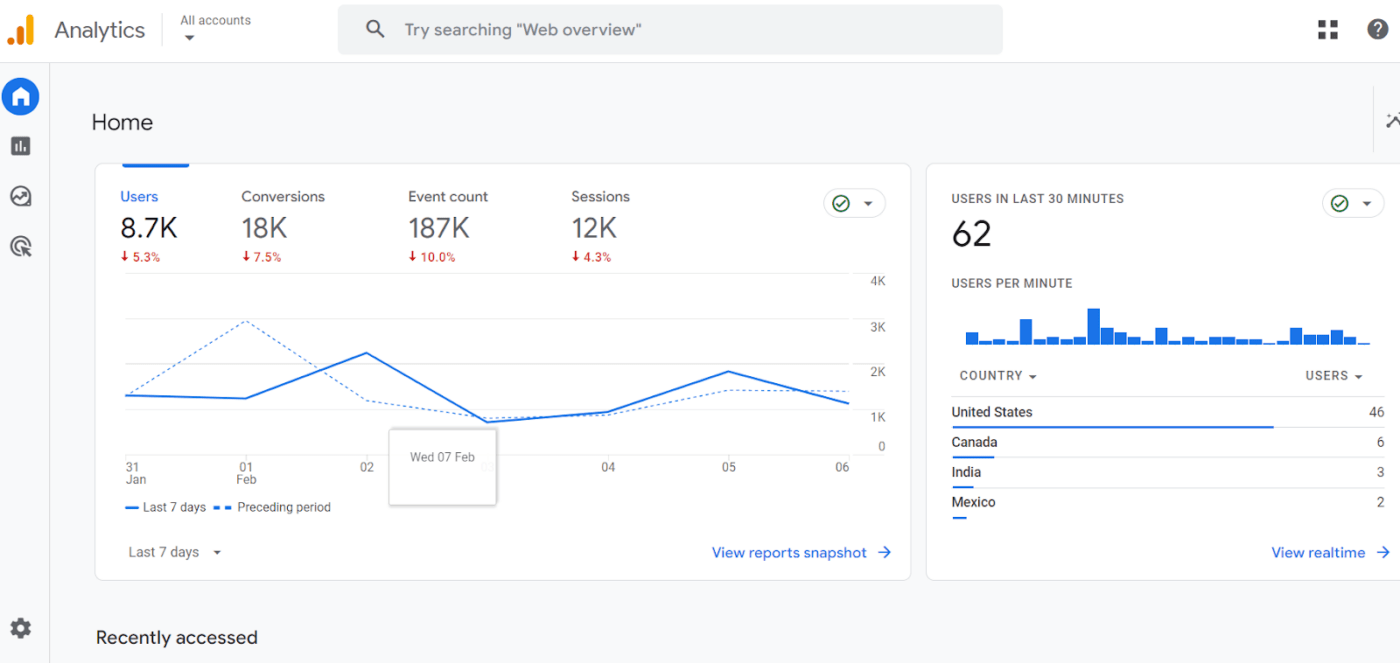Open the View reports snapshot link
Viewport: 1400px width, 663px height.
[789, 552]
